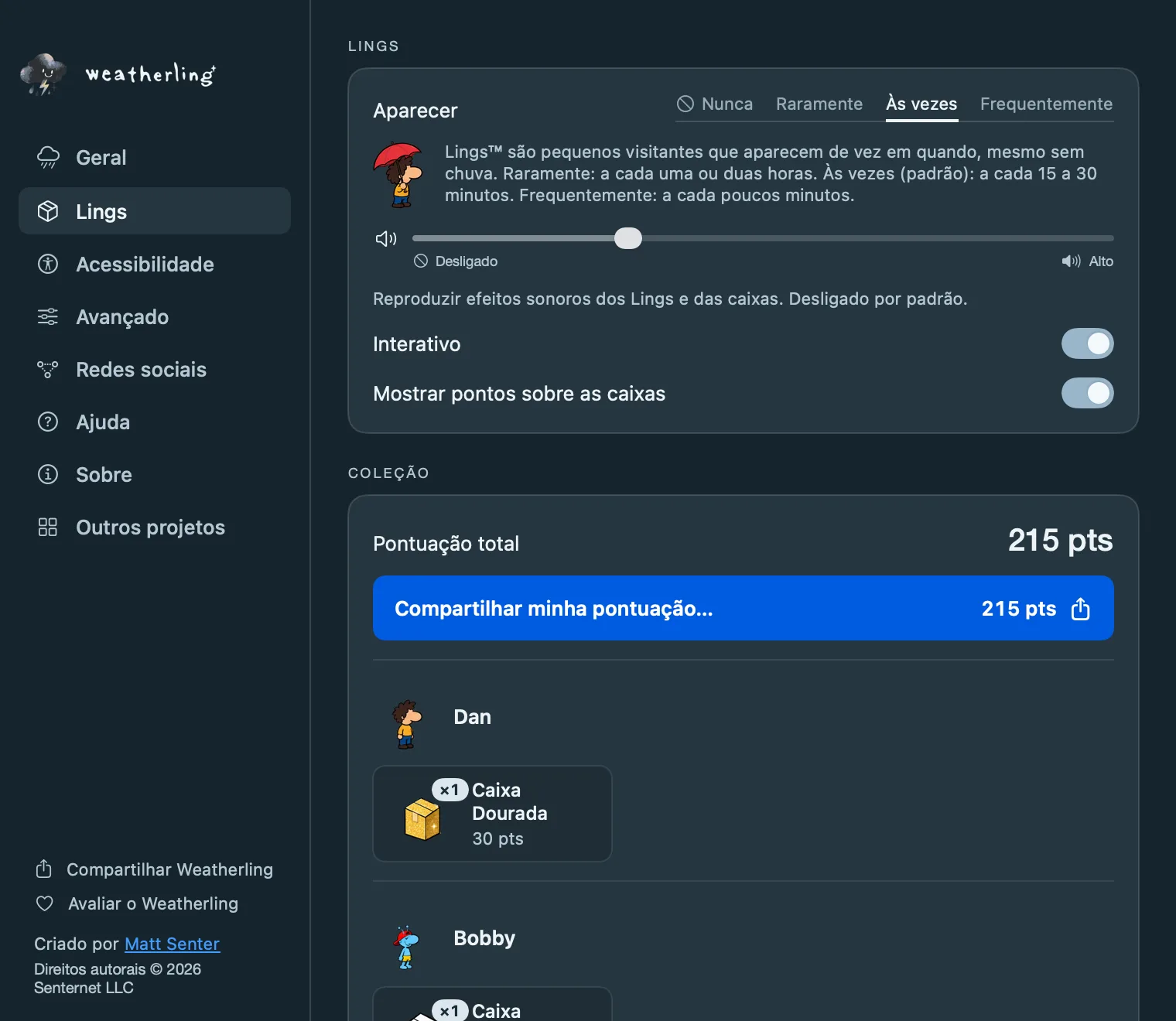Open the Geral settings section
The width and height of the screenshot is (1176, 1021).
(x=155, y=158)
